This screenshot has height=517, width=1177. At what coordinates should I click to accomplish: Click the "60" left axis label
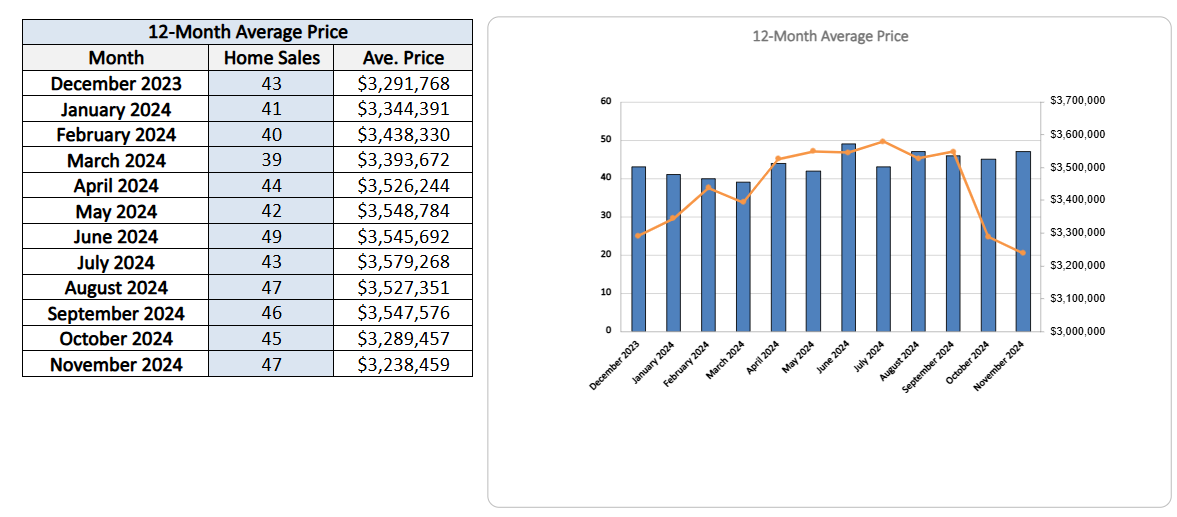tap(606, 101)
